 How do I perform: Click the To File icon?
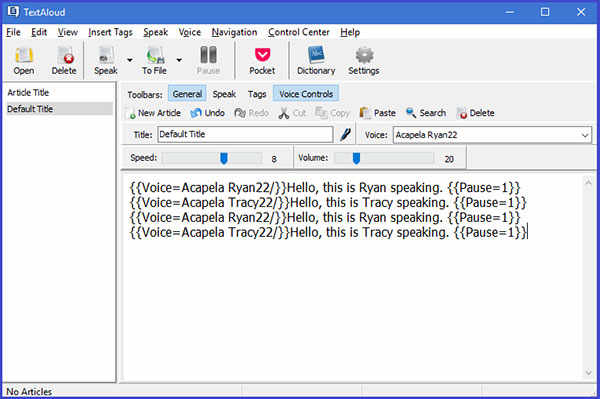click(x=155, y=56)
